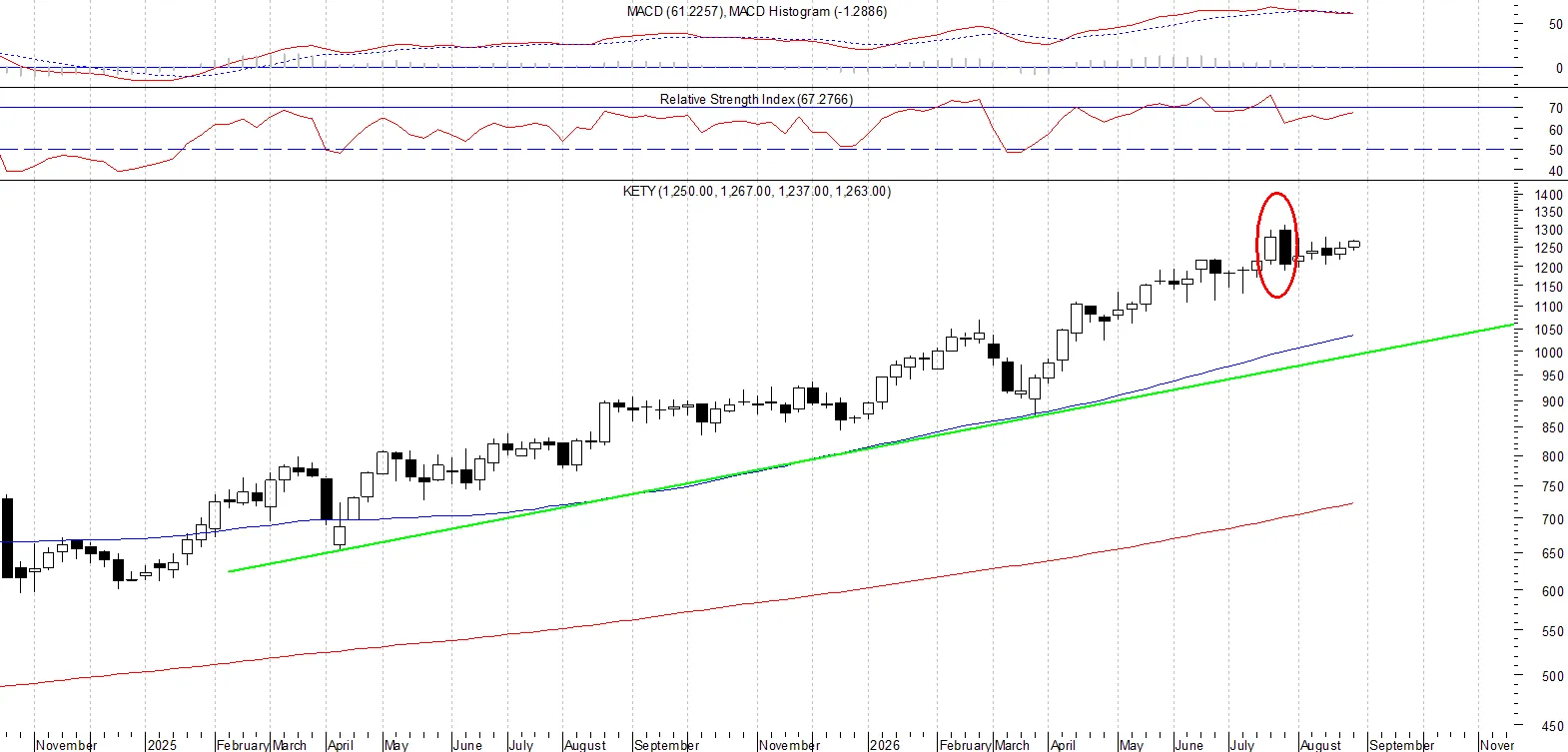Click the 1300 price-axis label
Screen dimensions: 1568x752
pyautogui.click(x=1549, y=231)
